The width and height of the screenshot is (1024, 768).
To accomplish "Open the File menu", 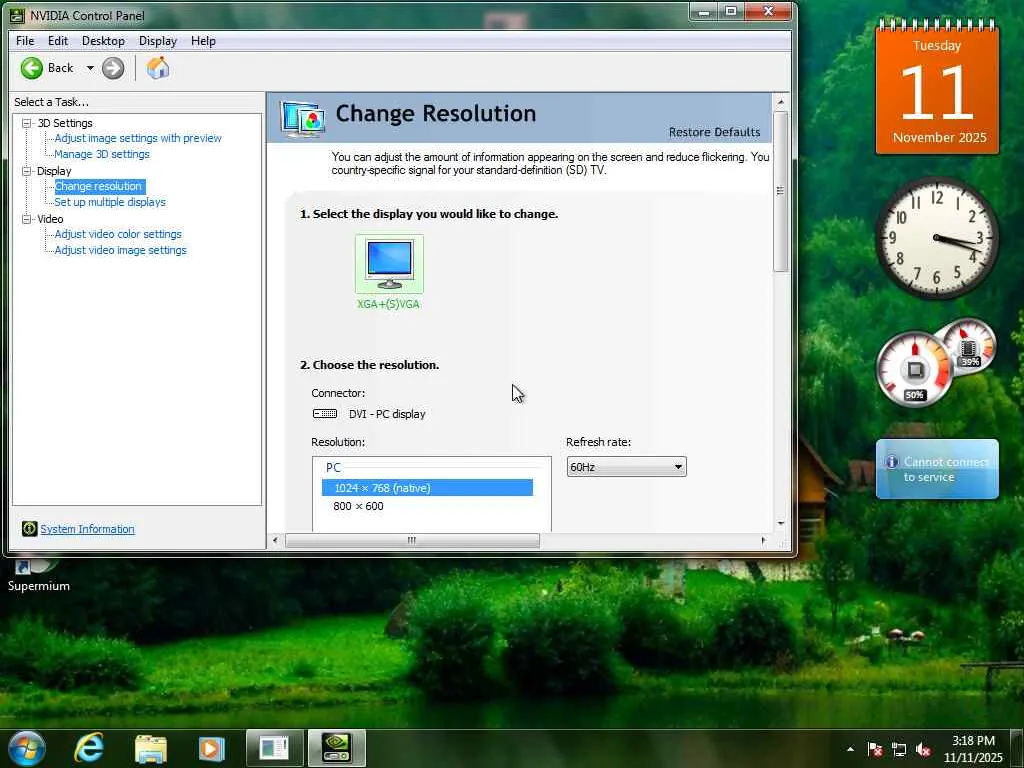I will coord(25,41).
